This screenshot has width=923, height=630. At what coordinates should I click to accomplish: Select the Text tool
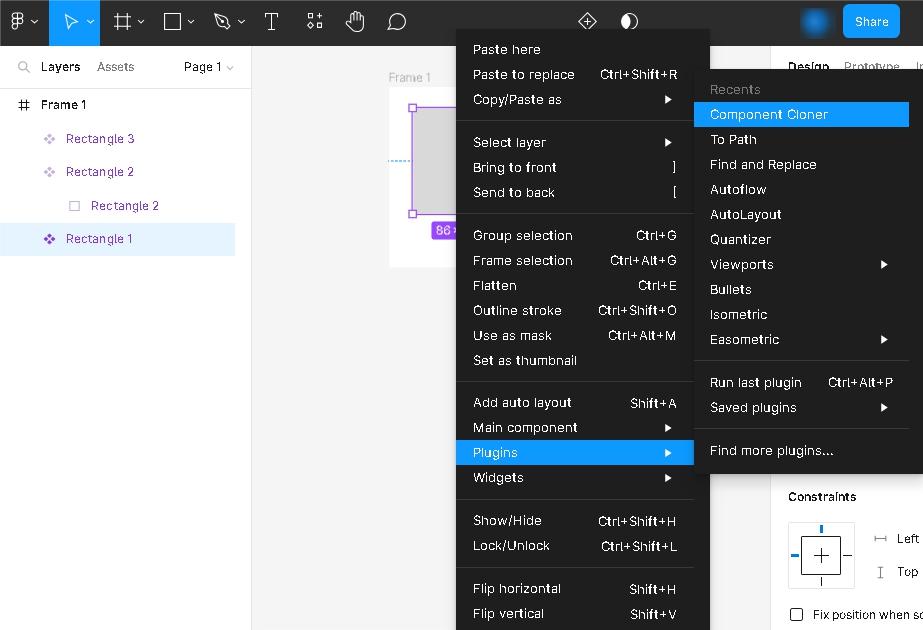(x=271, y=21)
